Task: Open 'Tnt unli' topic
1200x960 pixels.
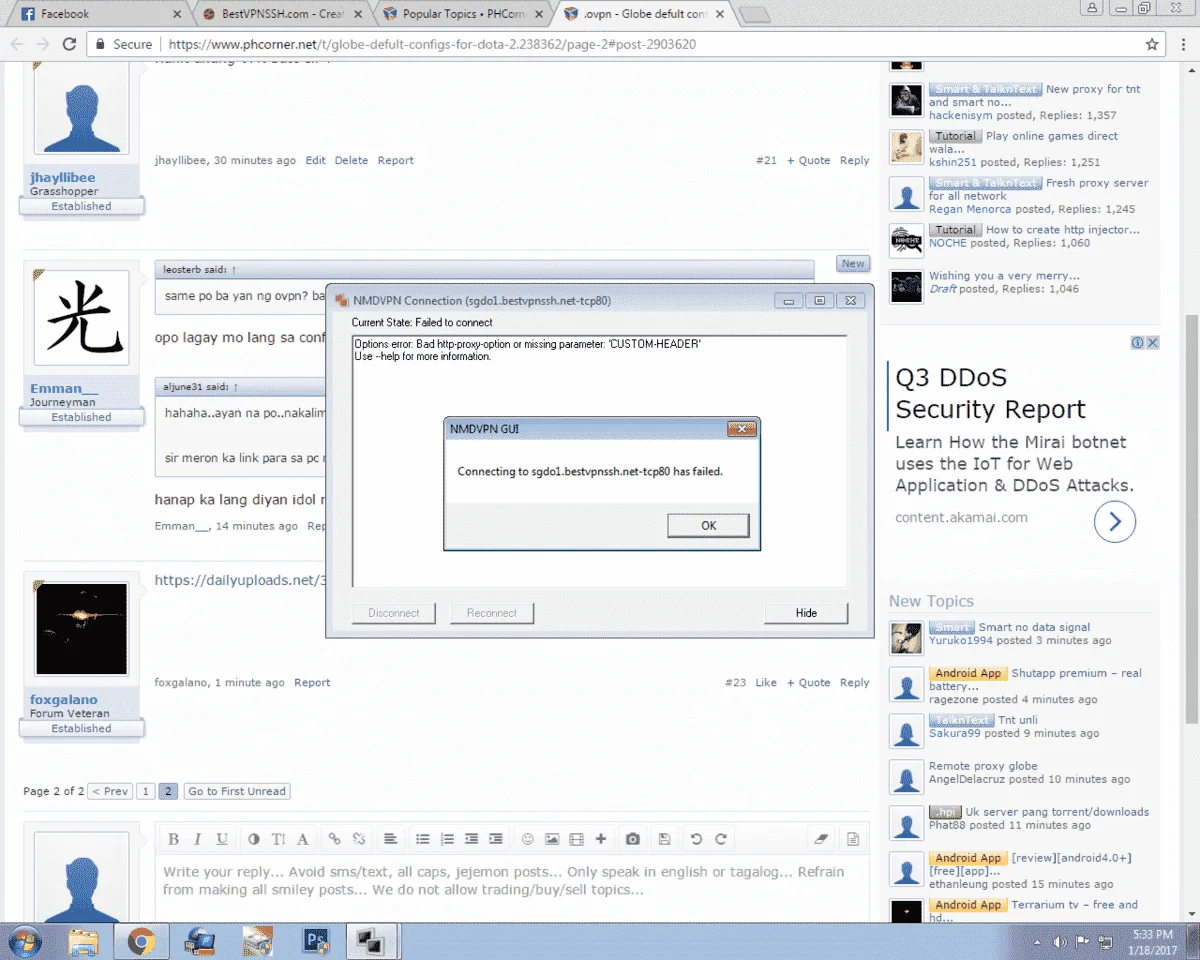Action: [x=1018, y=720]
